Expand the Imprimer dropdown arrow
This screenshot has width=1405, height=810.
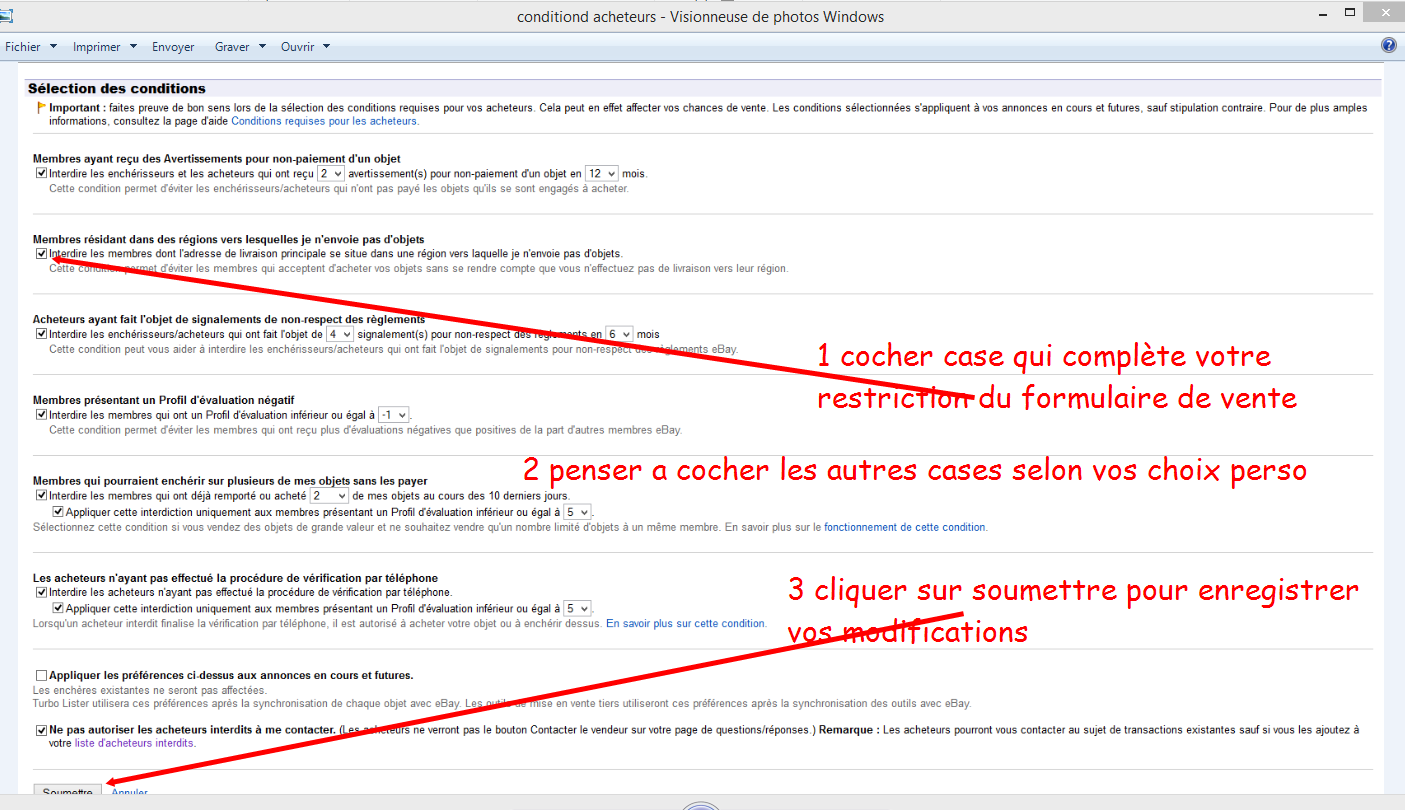tap(134, 46)
